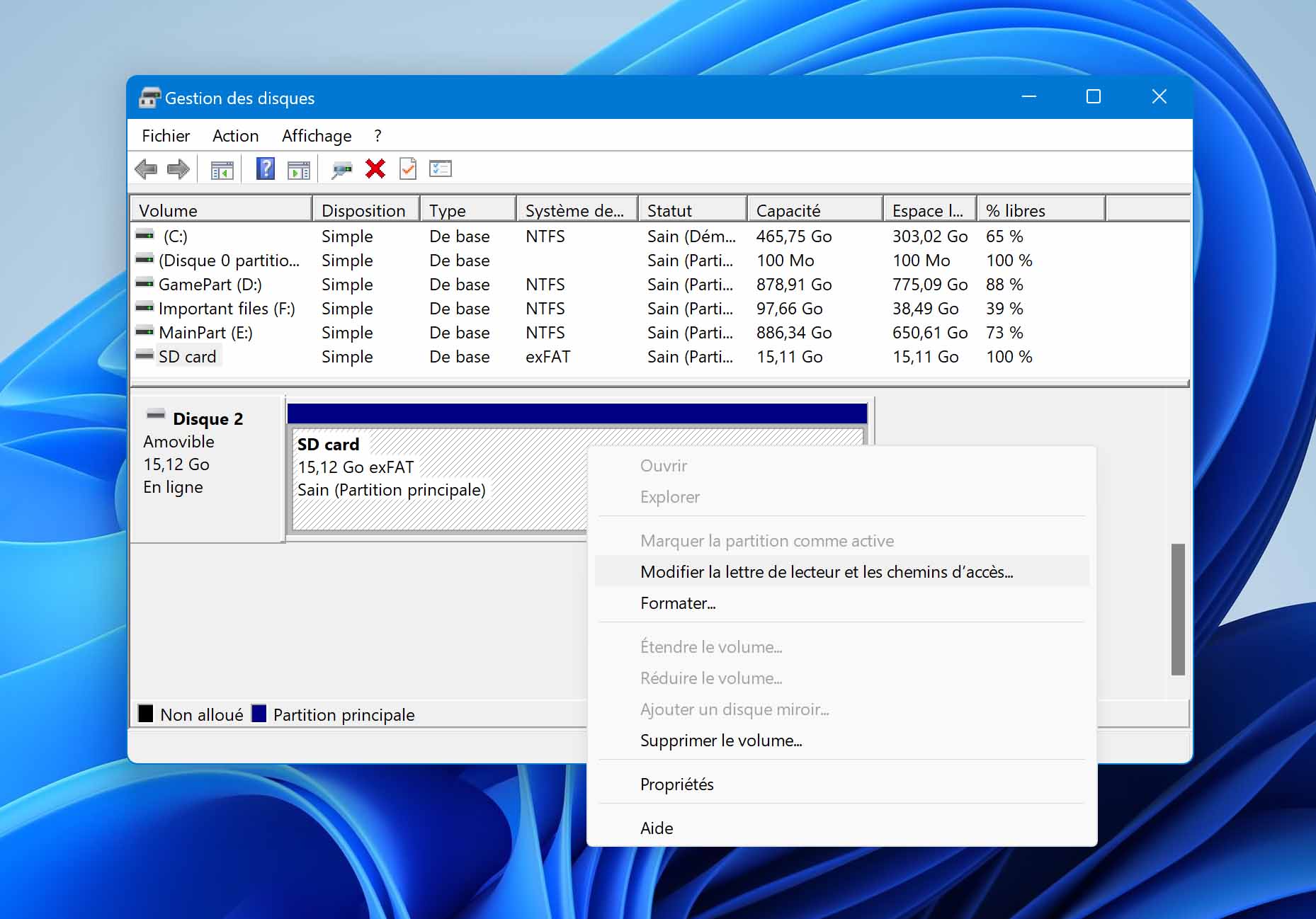This screenshot has width=1316, height=919.
Task: Choose Supprimer le volume... in context menu
Action: 842,740
